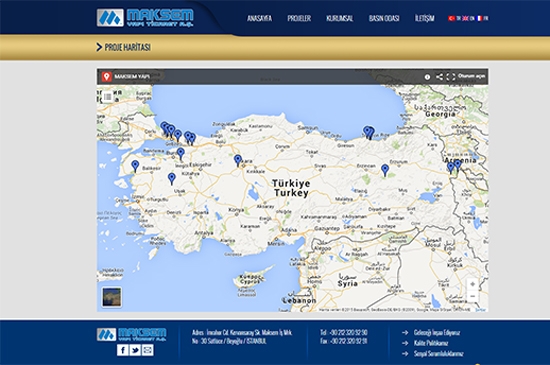550x365 pixels.
Task: Select the ILETISIM navigation link
Action: [x=424, y=18]
